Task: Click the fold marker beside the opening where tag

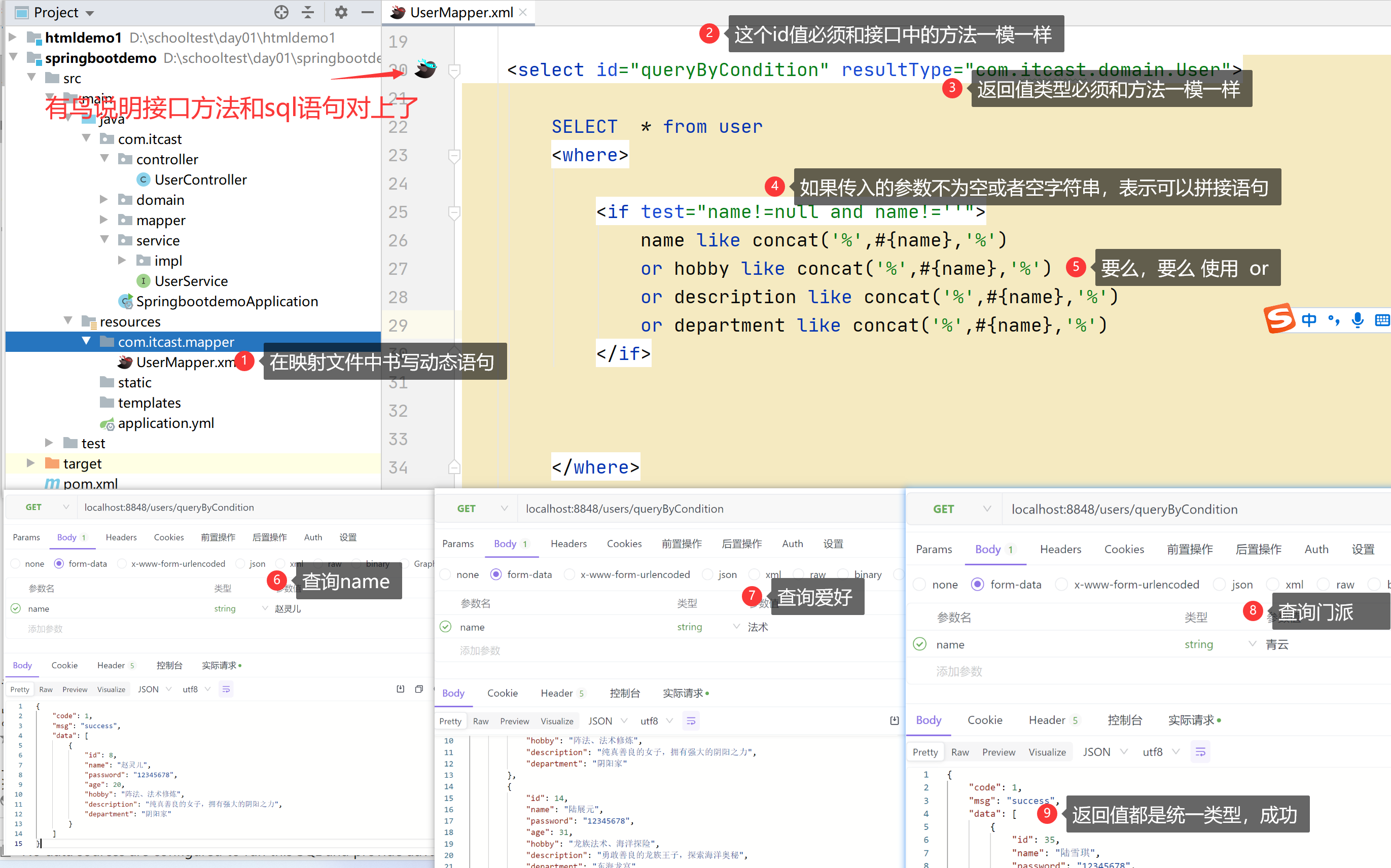Action: coord(454,156)
